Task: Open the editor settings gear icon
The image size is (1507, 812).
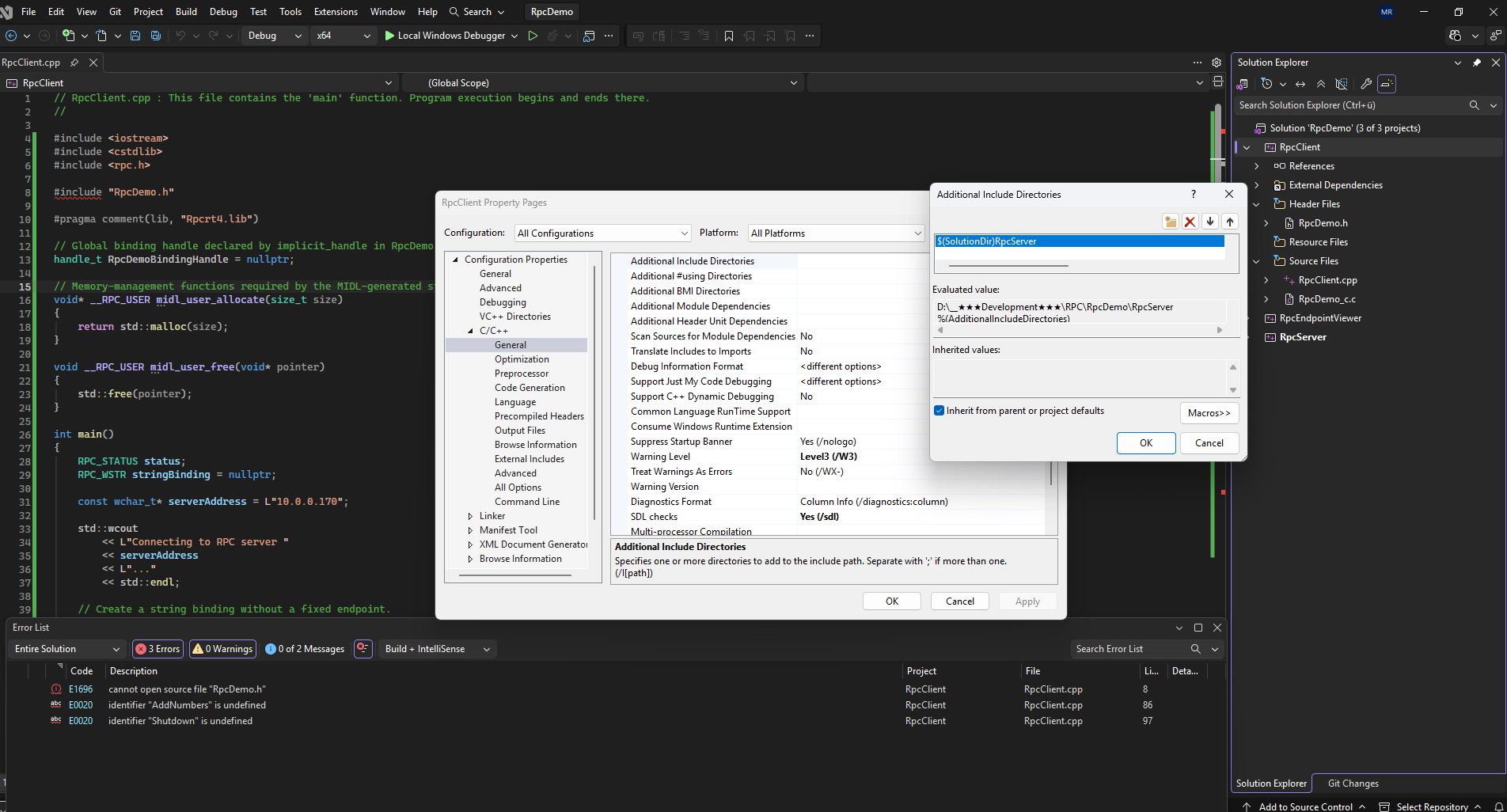Action: click(1217, 63)
